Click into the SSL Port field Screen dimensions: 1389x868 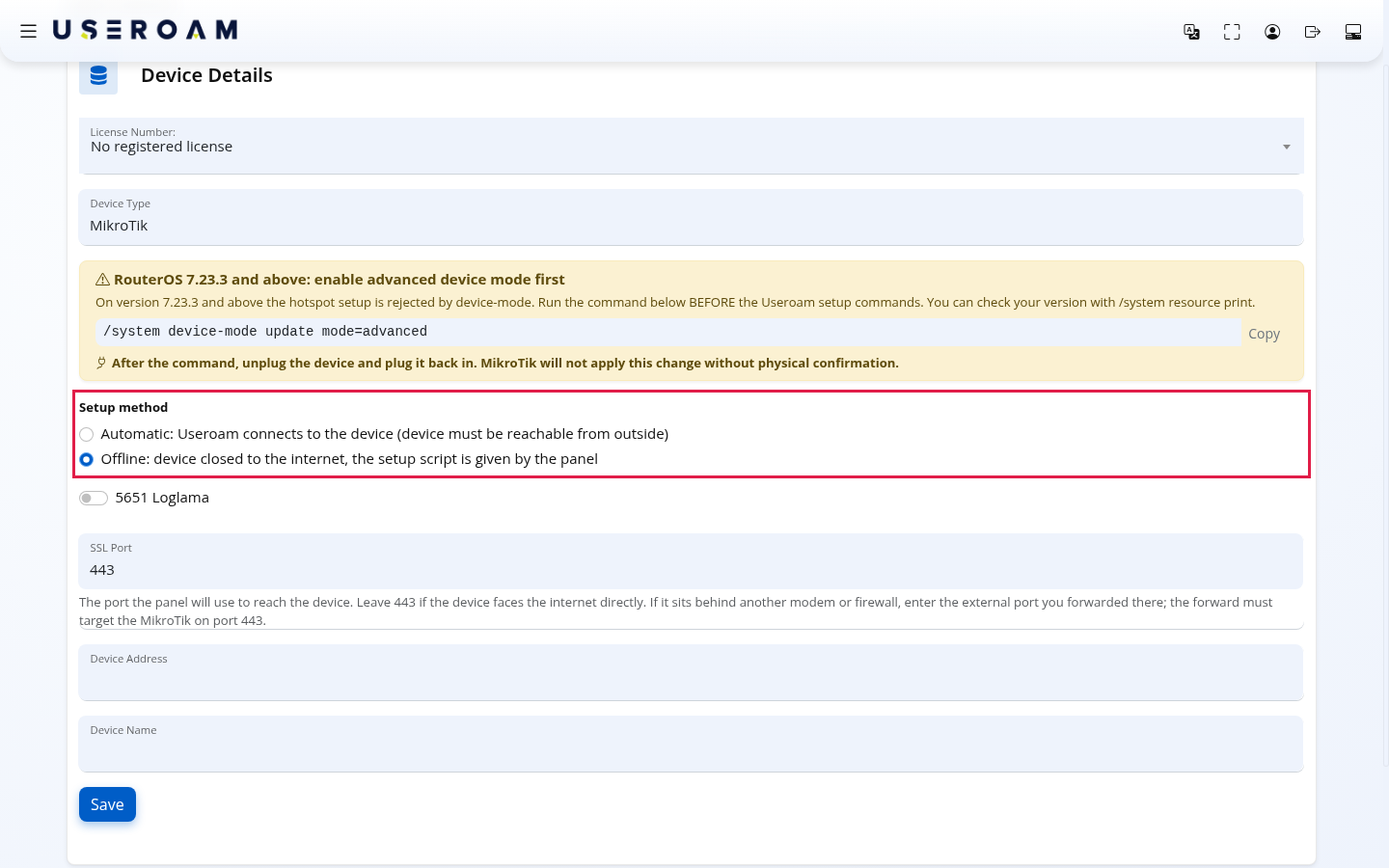click(x=691, y=561)
